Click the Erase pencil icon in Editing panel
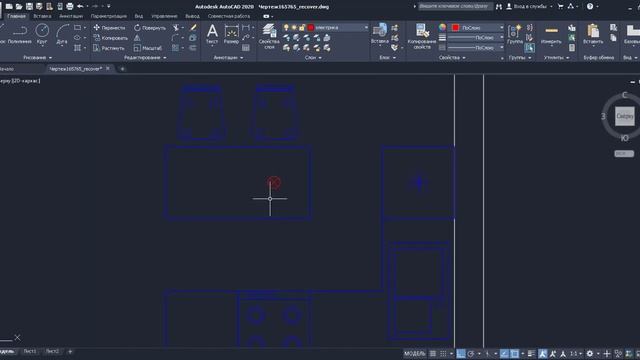 coord(193,27)
